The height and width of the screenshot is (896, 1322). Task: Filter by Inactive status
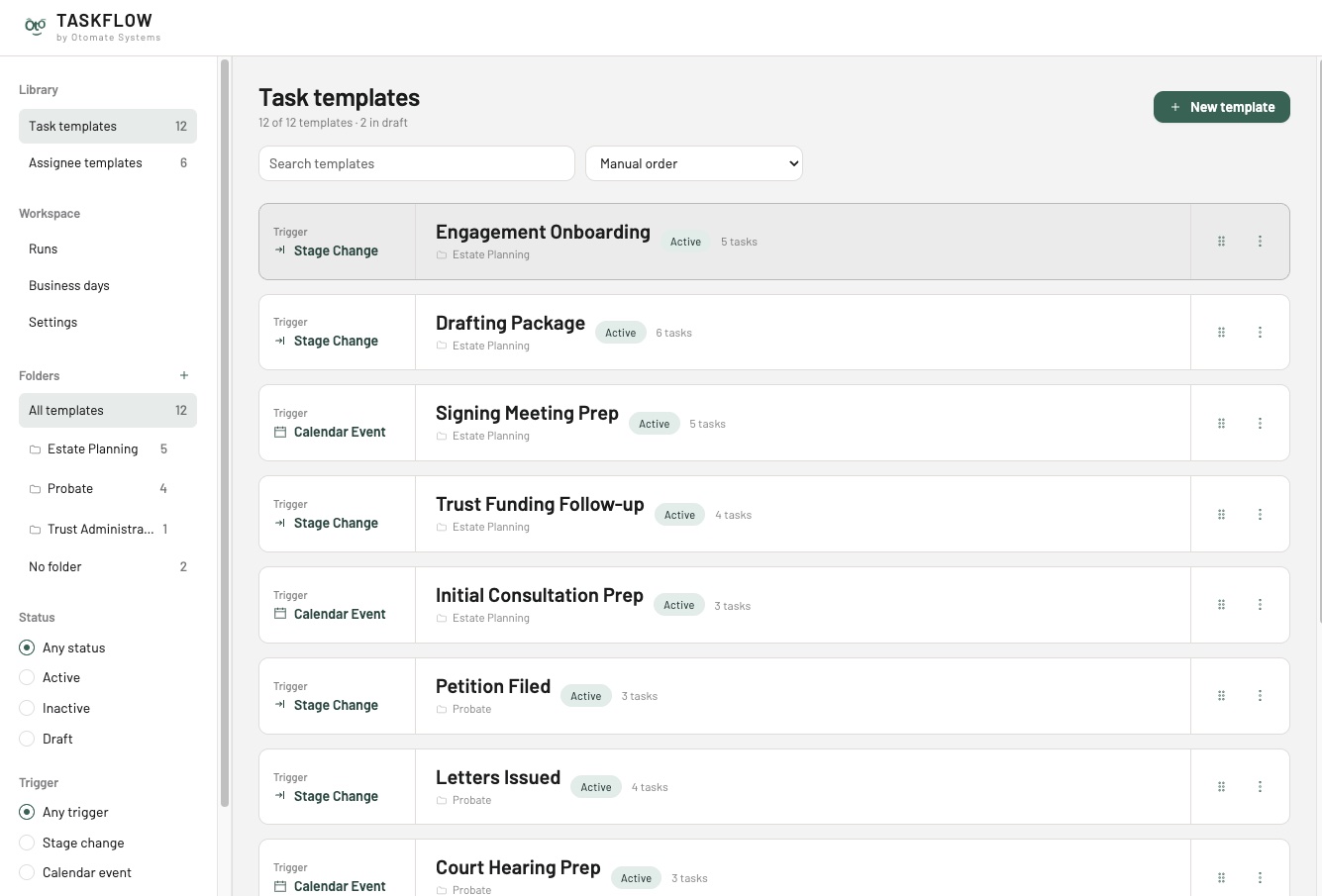tap(27, 708)
